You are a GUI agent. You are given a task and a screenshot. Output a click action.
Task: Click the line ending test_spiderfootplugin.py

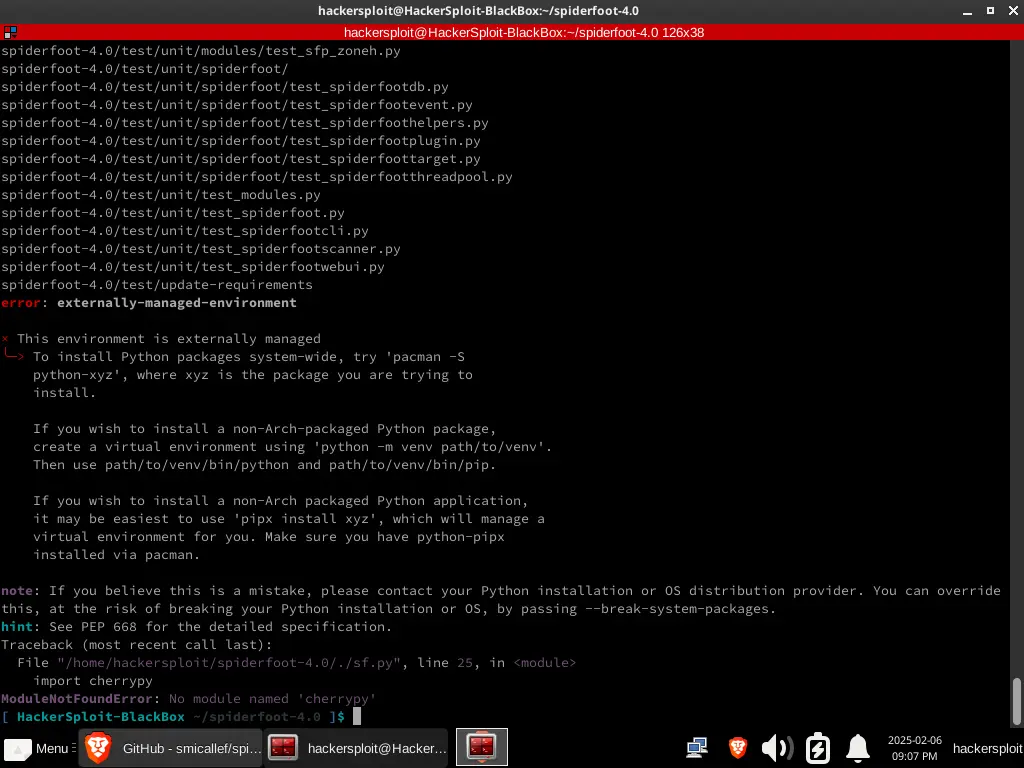240,140
